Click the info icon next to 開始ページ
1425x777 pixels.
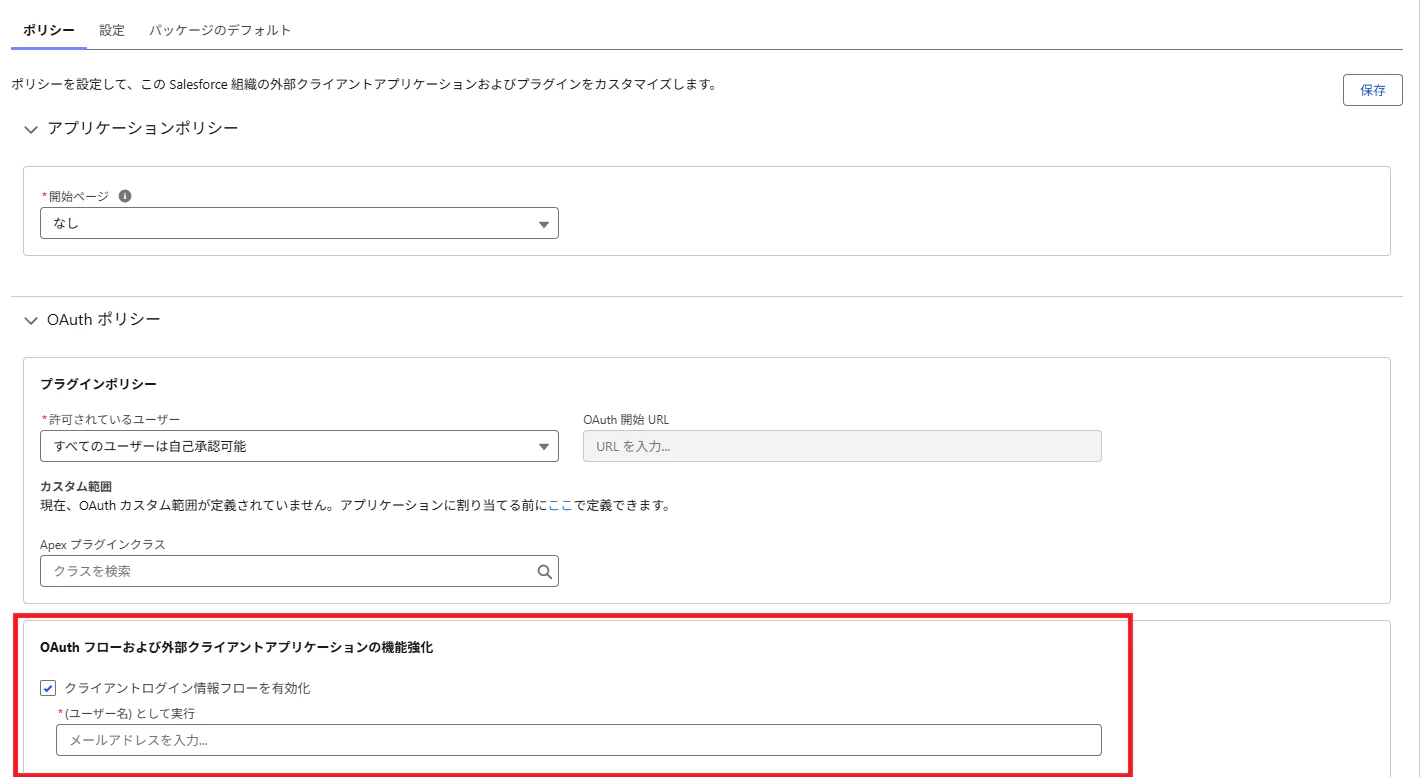(125, 196)
